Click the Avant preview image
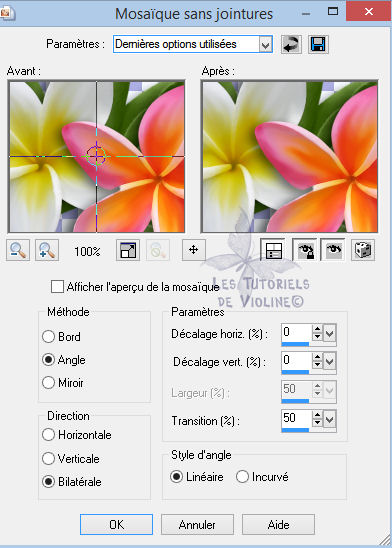 [x=96, y=157]
